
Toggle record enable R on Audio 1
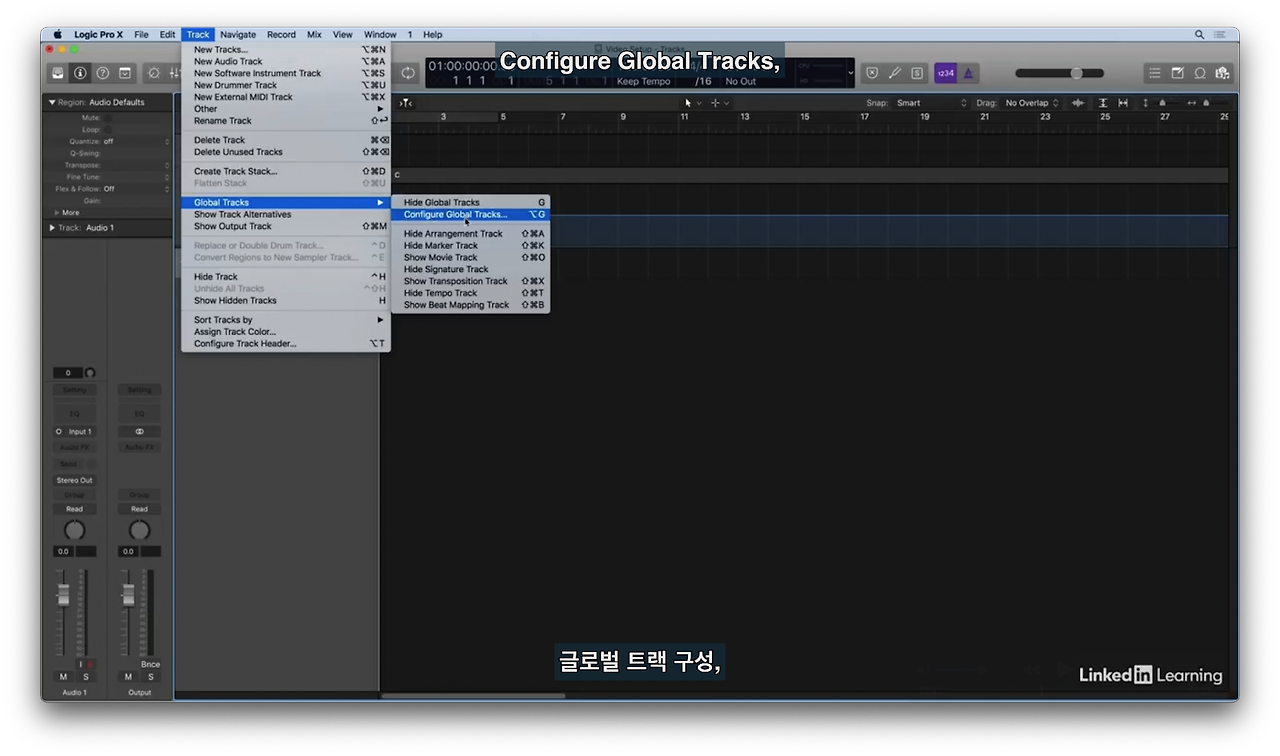(90, 664)
